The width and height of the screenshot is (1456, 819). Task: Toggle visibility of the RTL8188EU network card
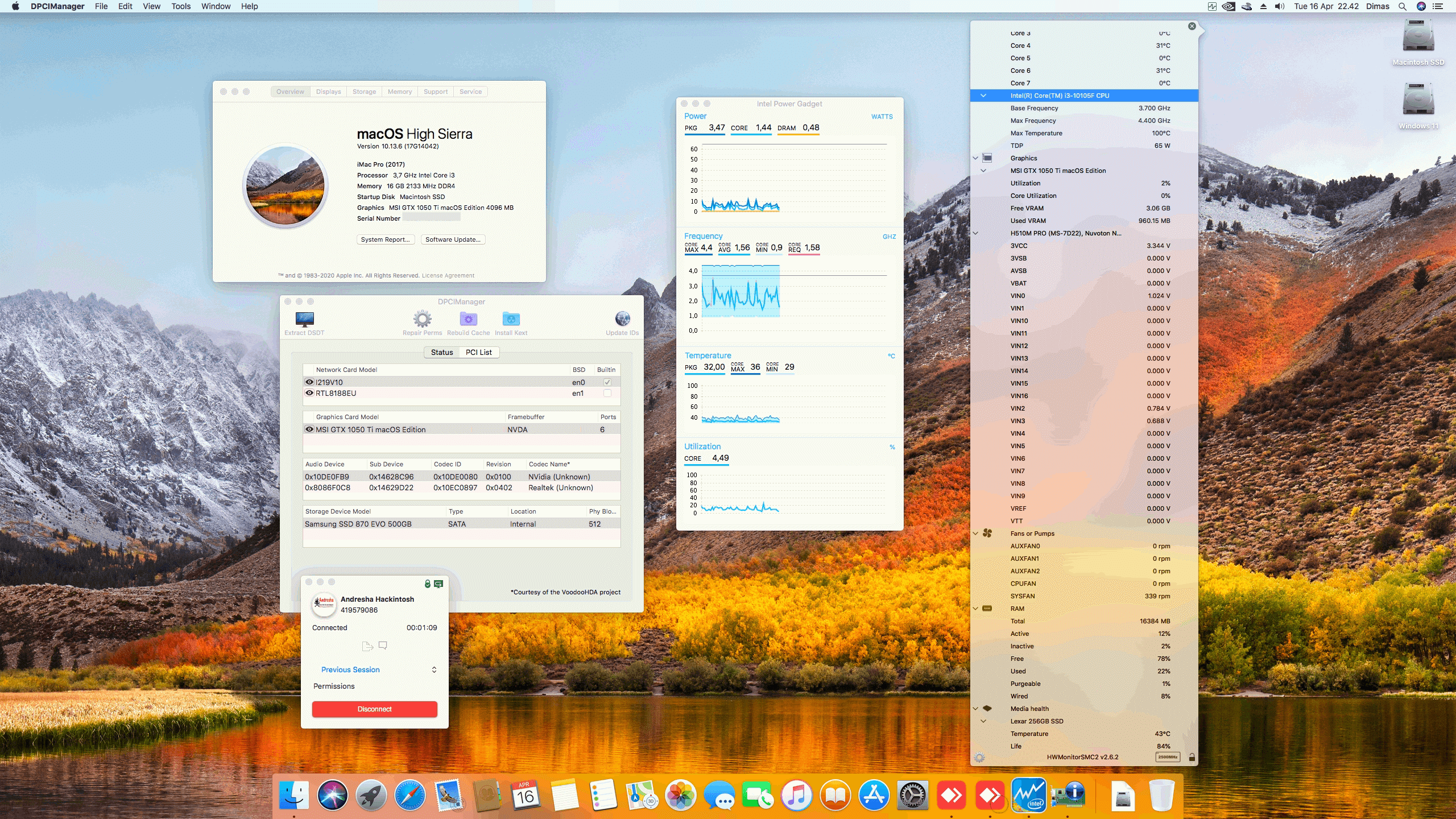(309, 392)
